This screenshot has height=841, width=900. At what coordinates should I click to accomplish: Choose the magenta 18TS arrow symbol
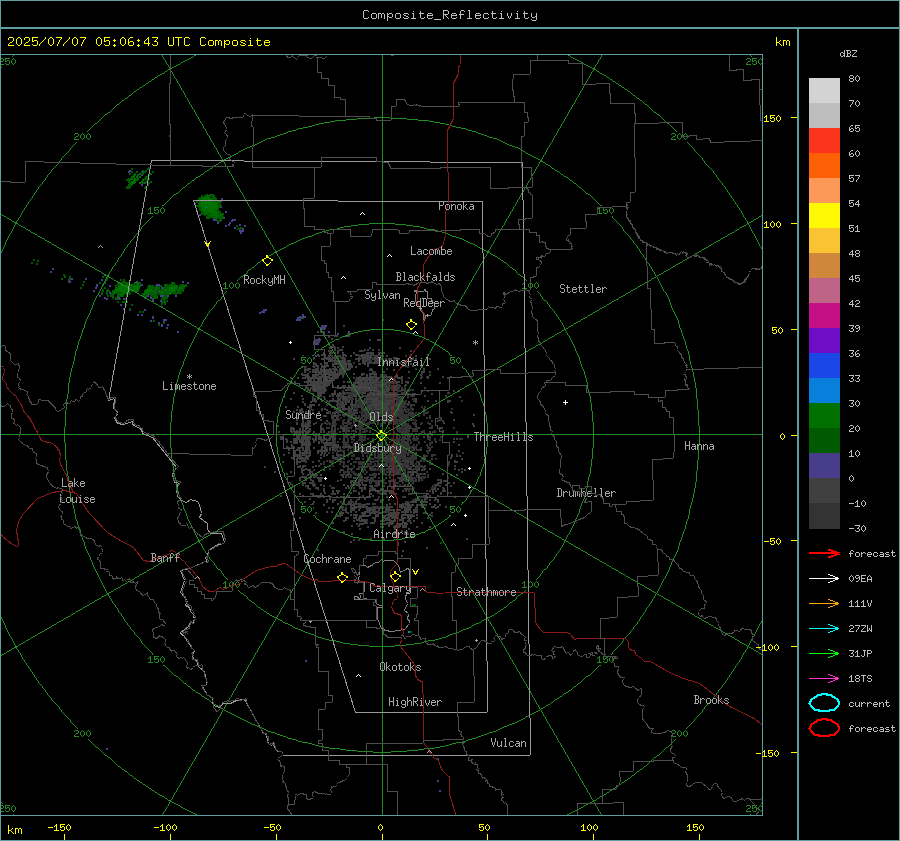pyautogui.click(x=824, y=678)
